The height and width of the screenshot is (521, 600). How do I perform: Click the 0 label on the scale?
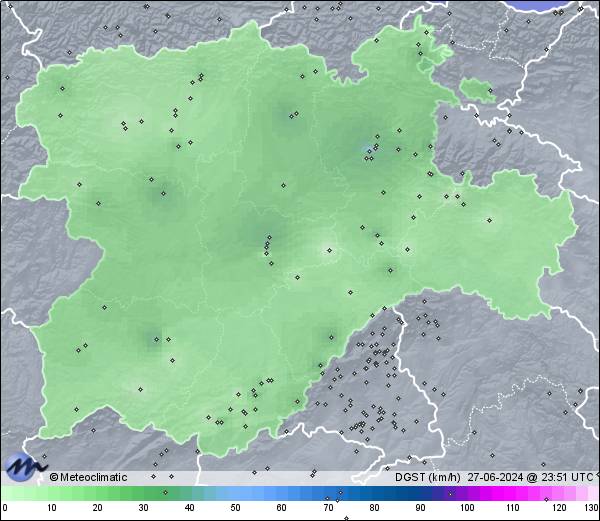4,508
